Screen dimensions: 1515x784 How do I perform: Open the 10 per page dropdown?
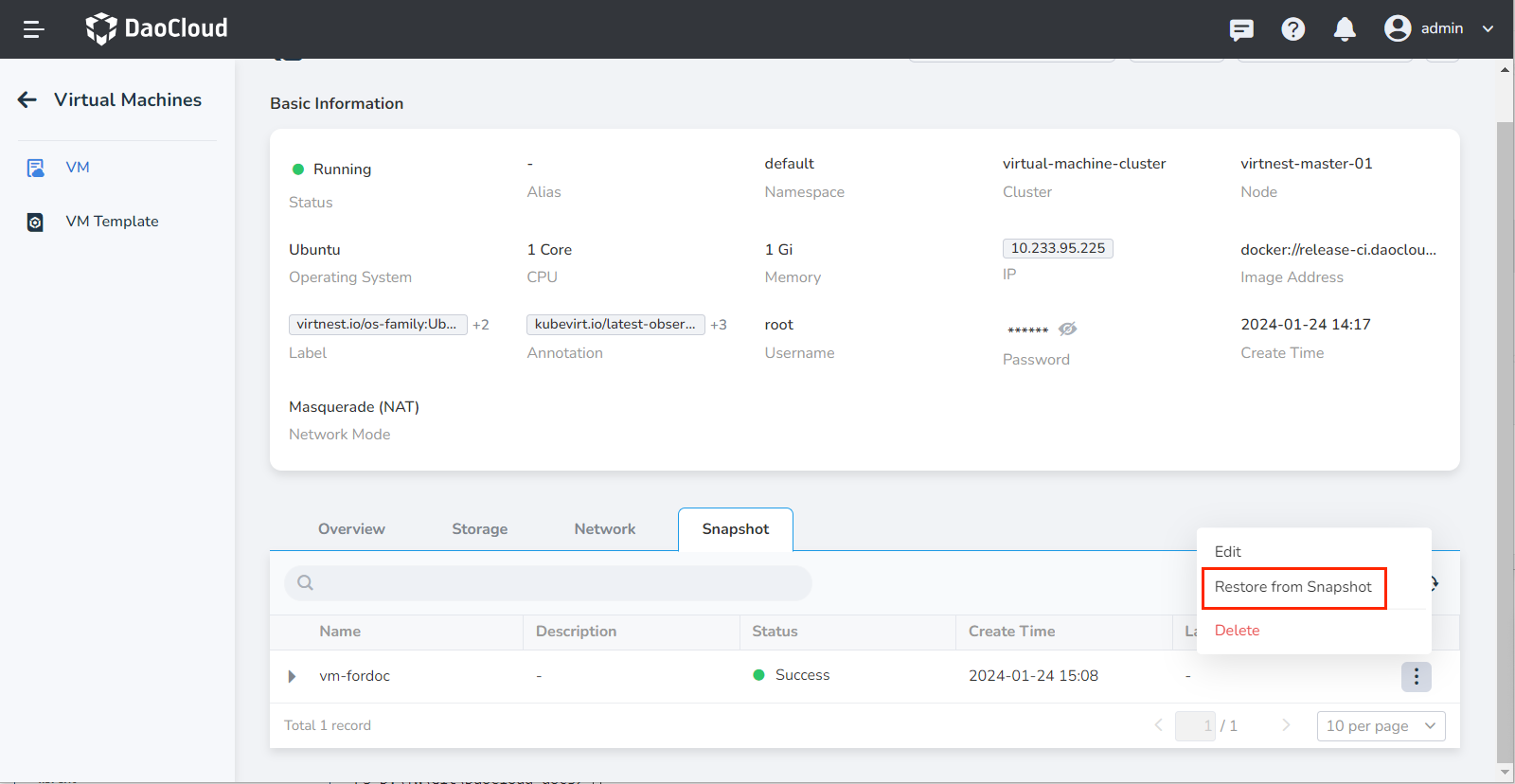click(x=1381, y=726)
